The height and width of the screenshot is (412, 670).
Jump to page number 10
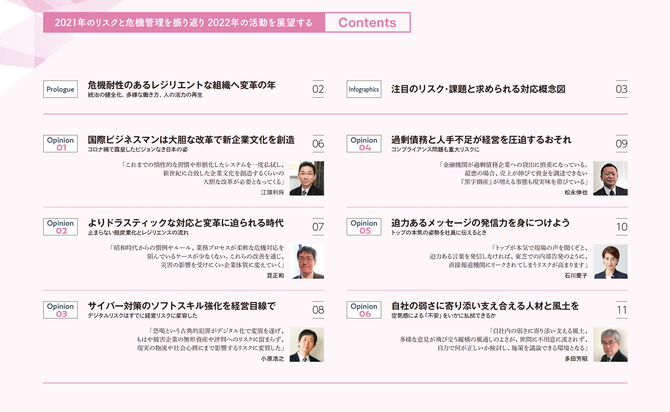tap(621, 227)
